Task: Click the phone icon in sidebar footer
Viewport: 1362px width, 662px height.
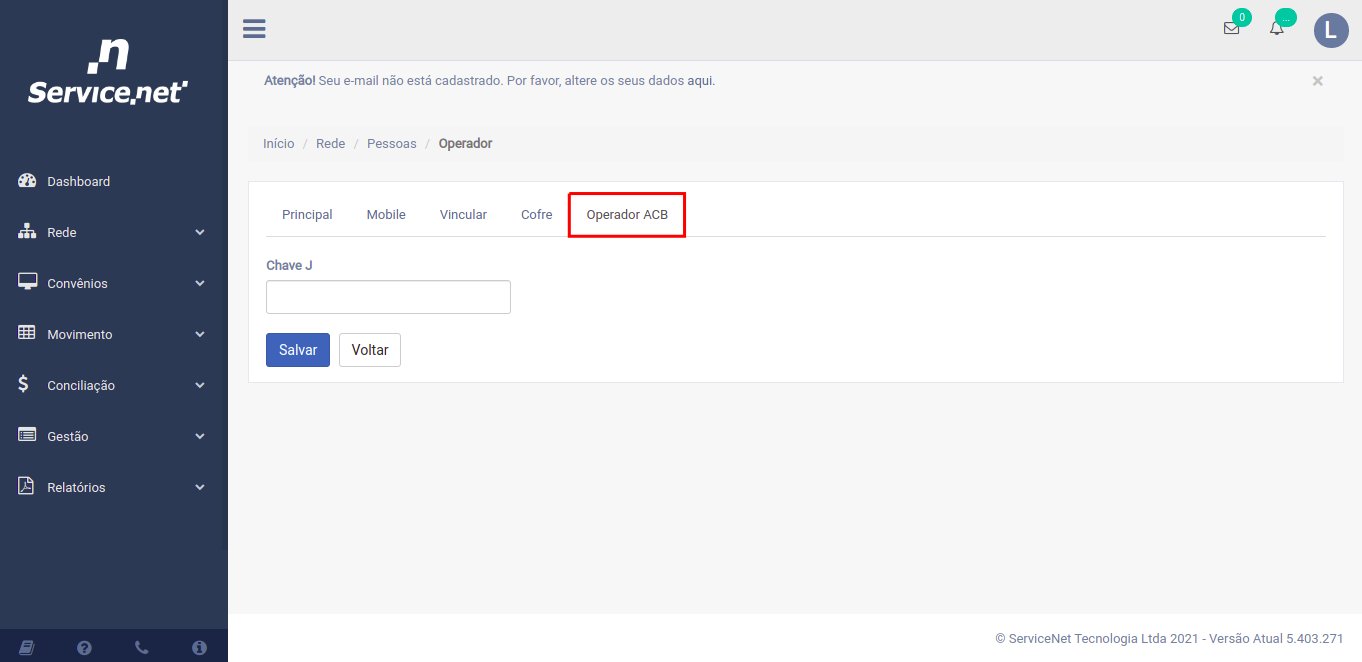Action: point(142,647)
